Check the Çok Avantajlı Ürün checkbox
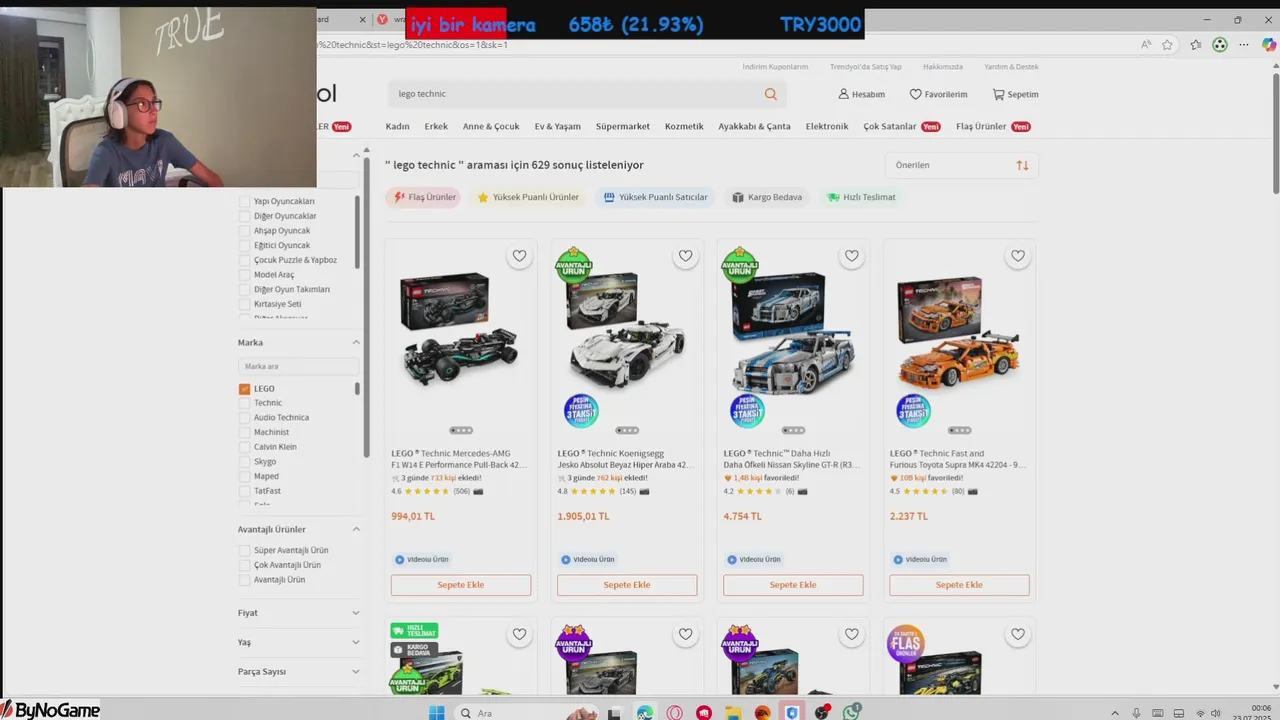1280x720 pixels. (244, 565)
